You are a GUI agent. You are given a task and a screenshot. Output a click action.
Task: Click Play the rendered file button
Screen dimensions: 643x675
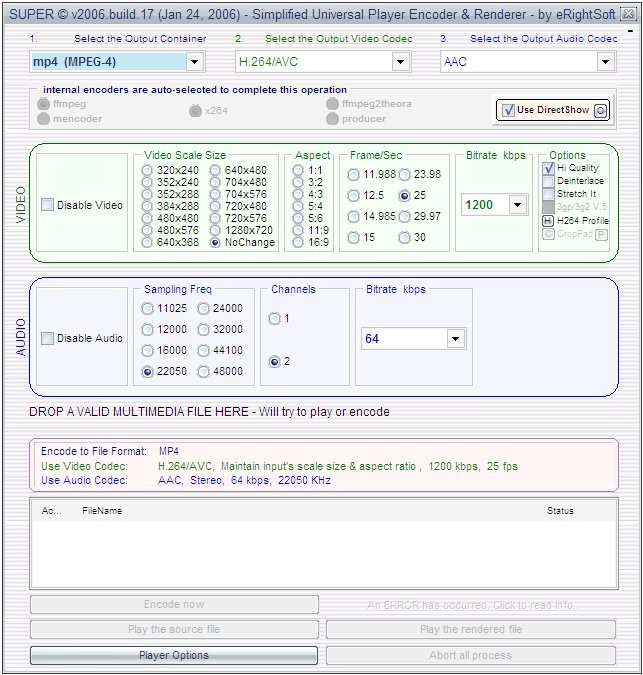click(471, 629)
